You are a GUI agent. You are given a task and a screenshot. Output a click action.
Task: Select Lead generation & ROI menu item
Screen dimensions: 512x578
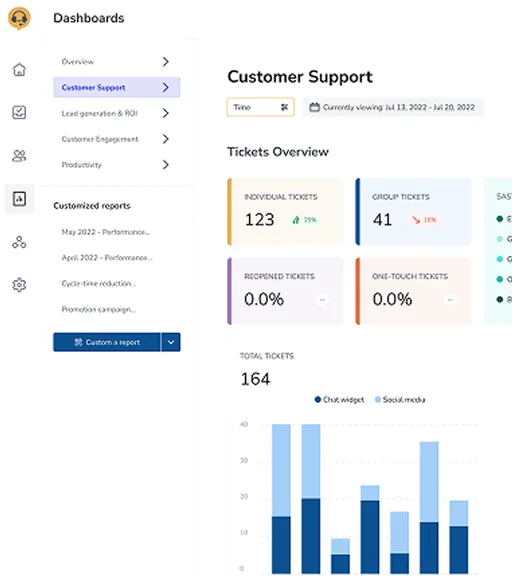pos(117,113)
